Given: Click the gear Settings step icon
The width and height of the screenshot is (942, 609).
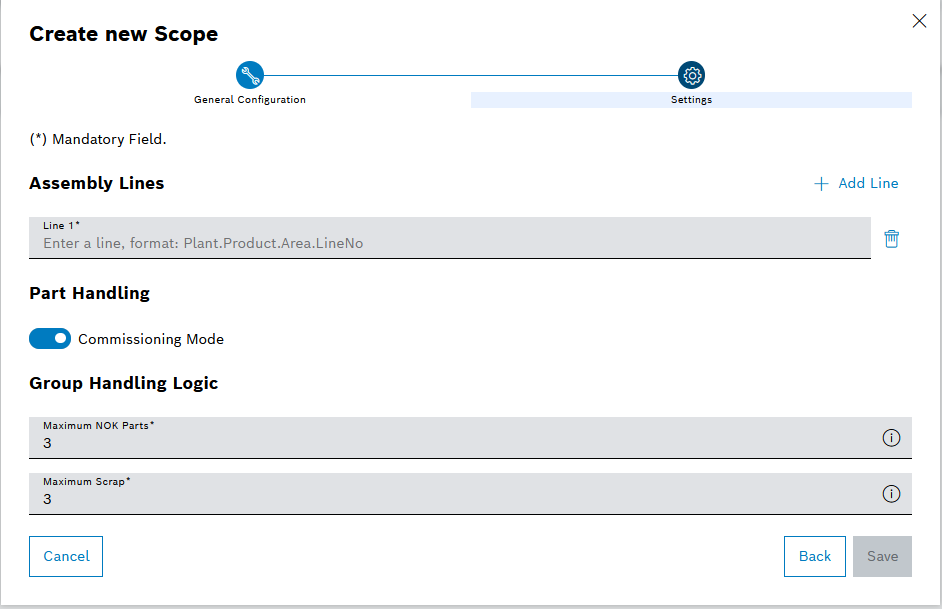Looking at the screenshot, I should 691,74.
